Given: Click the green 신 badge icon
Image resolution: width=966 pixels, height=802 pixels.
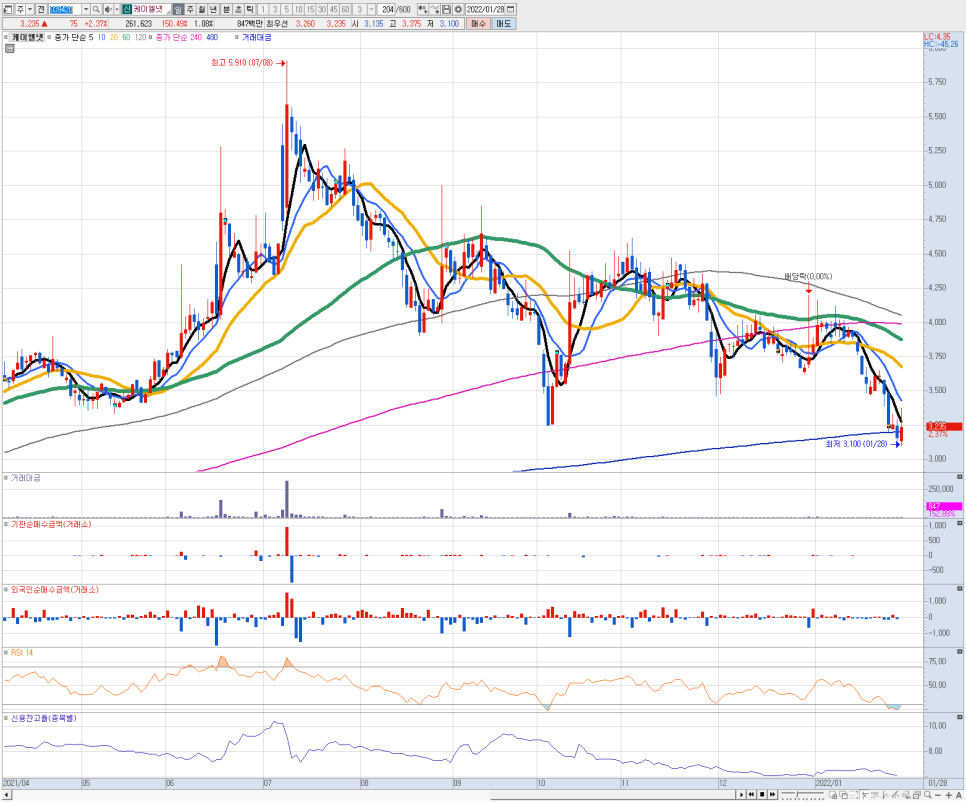Looking at the screenshot, I should [126, 9].
